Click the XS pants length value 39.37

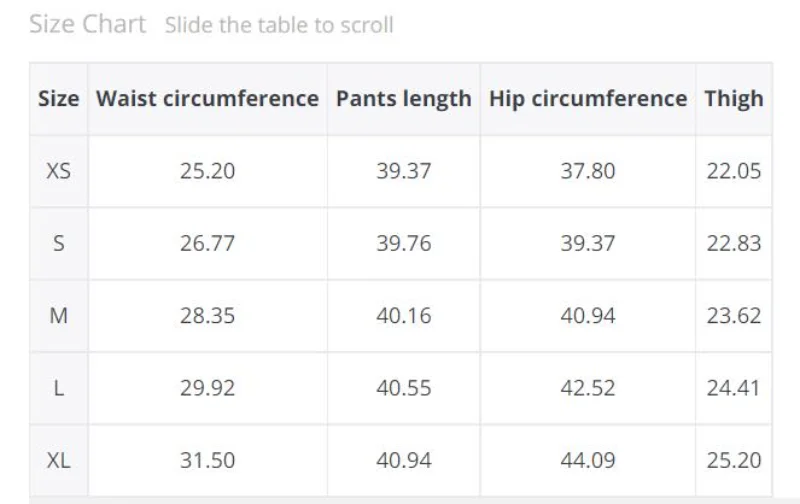[403, 171]
